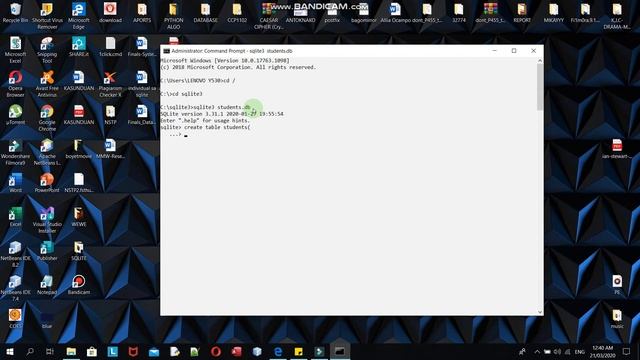Image resolution: width=640 pixels, height=360 pixels.
Task: Select the MMW-Rese Word document
Action: 110,149
